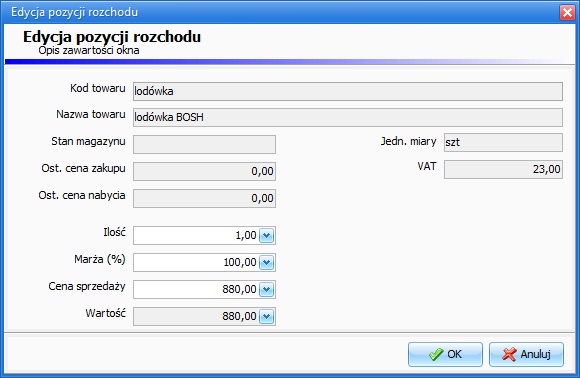The height and width of the screenshot is (378, 580).
Task: Open the Marża (%) dropdown arrow
Action: [266, 262]
